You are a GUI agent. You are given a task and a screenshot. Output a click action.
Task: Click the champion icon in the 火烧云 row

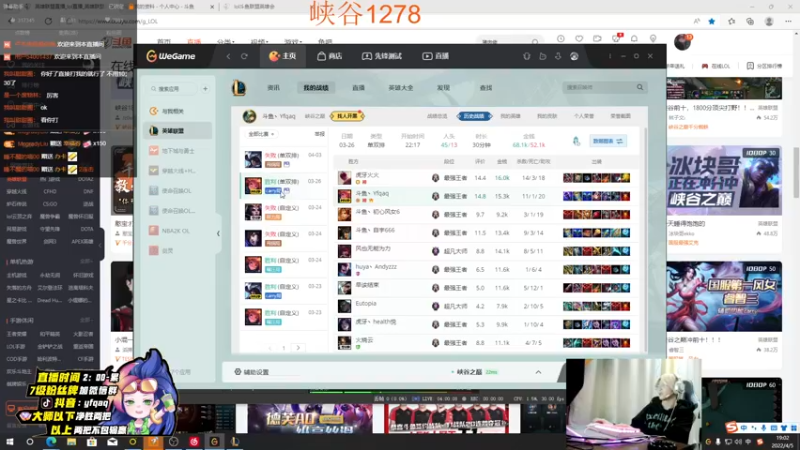[344, 343]
